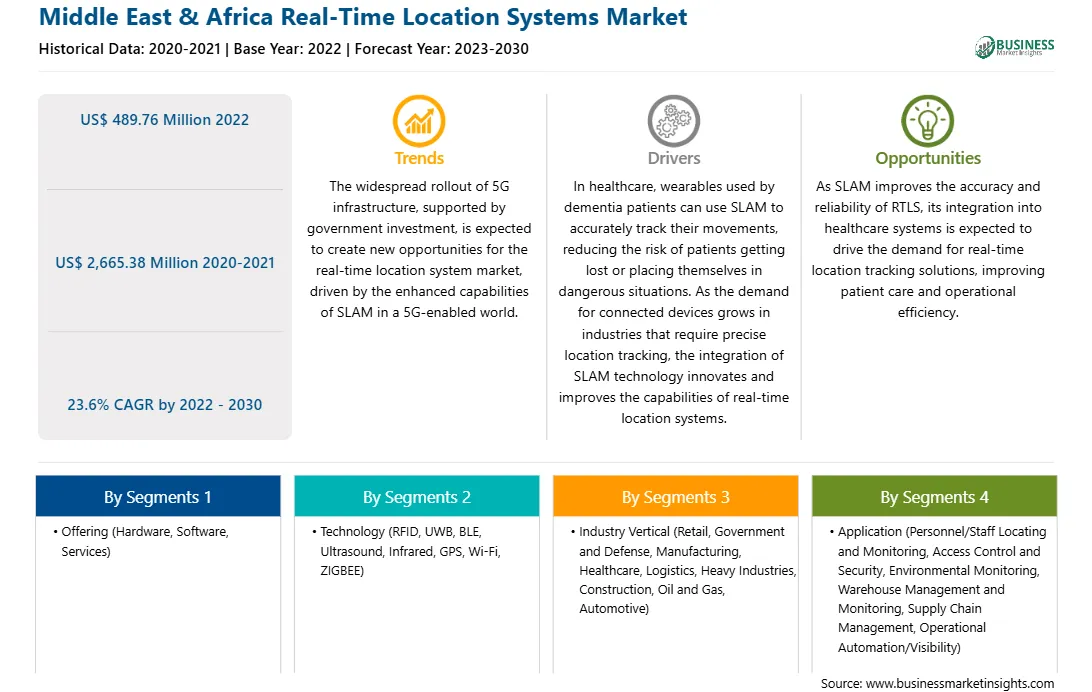Select the By Segments 1 header
The width and height of the screenshot is (1092, 692).
tap(158, 496)
